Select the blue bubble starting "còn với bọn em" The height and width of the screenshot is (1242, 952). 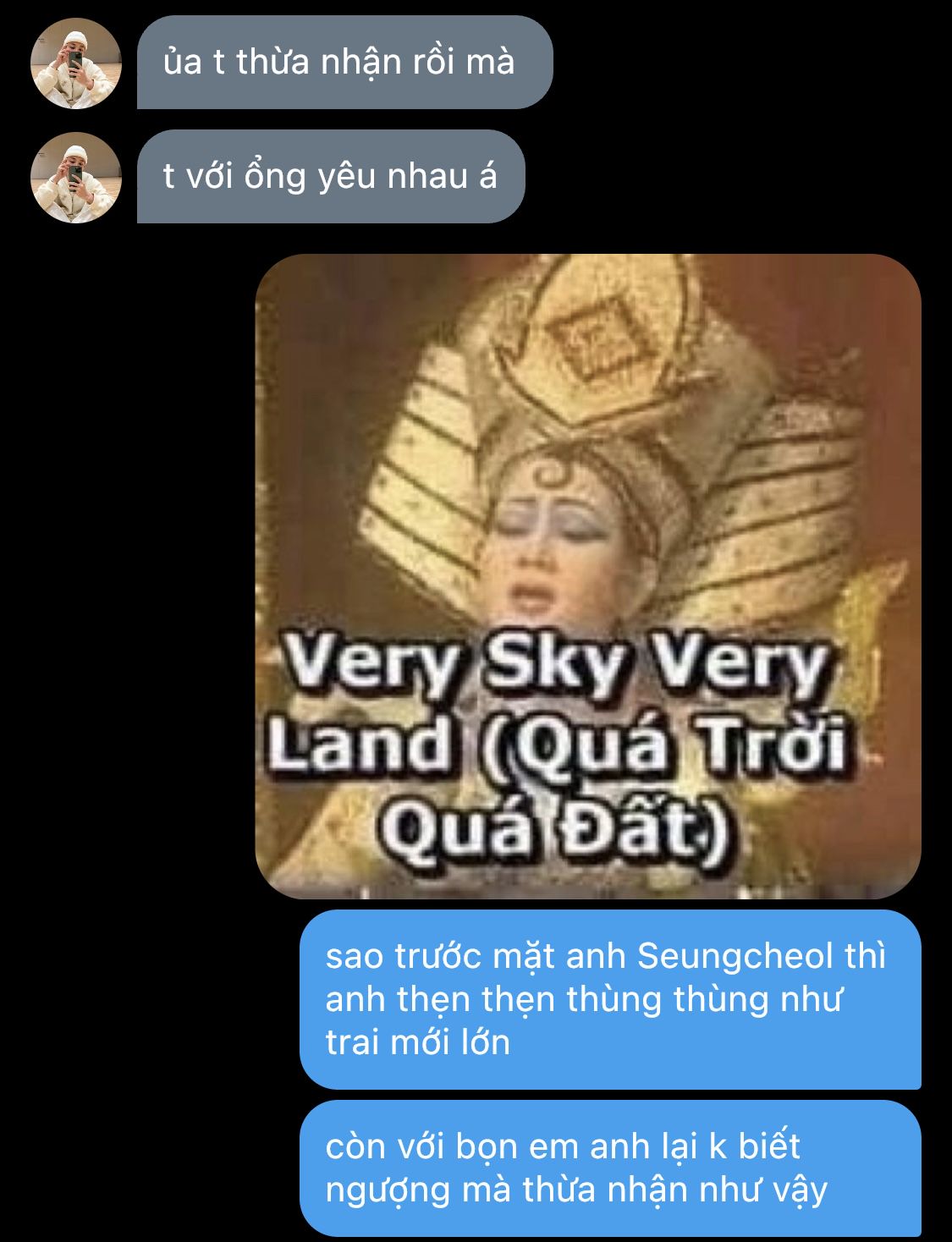click(610, 1168)
